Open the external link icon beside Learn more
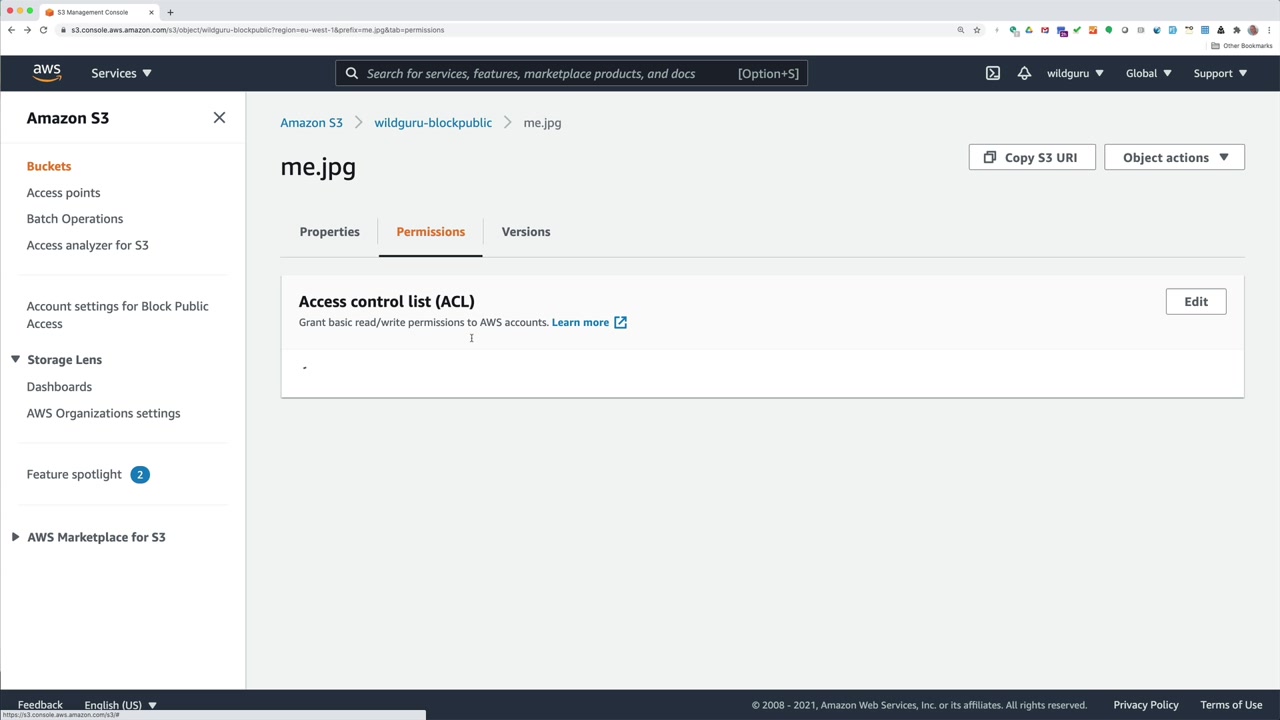 tap(620, 322)
